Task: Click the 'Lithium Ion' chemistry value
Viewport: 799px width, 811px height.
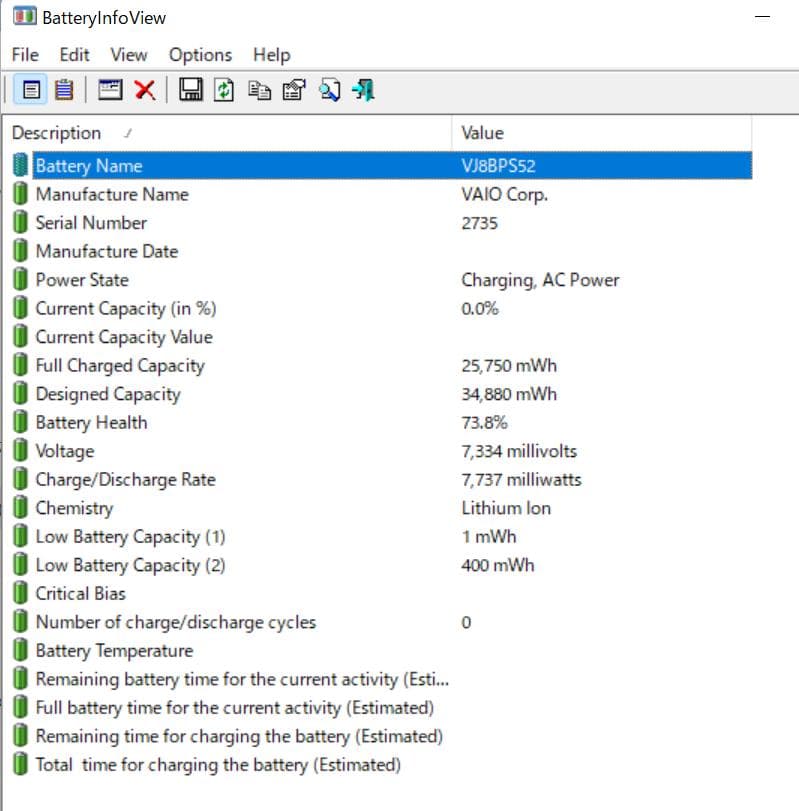Action: coord(506,508)
